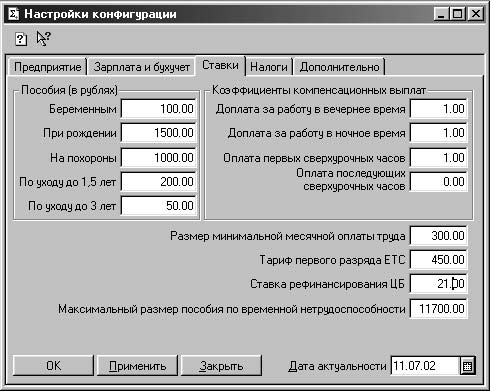Edit the По уходу до 3 лет field
The image size is (490, 391).
click(158, 206)
